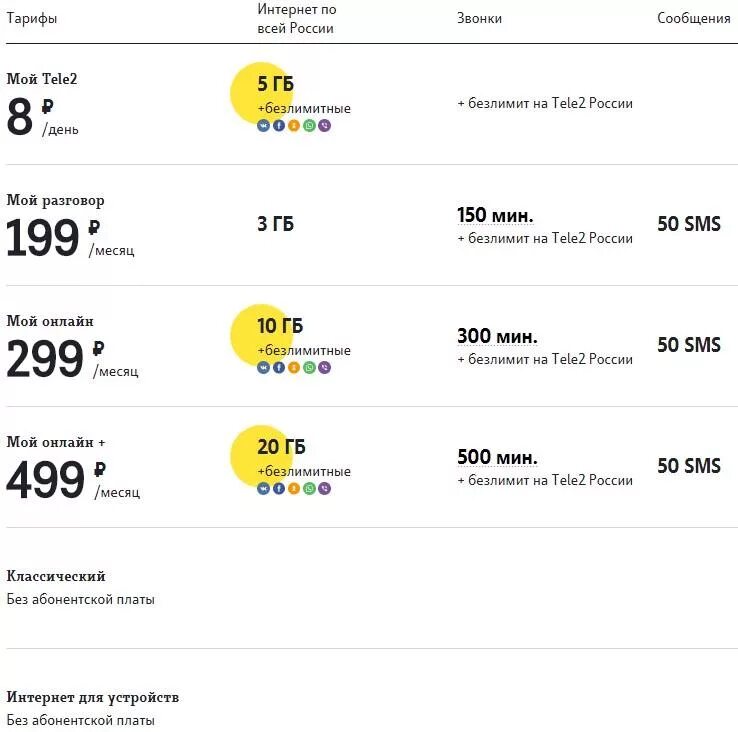The image size is (738, 732).
Task: Click the Facebook icon in Мой Tele2 row
Action: pos(279,126)
